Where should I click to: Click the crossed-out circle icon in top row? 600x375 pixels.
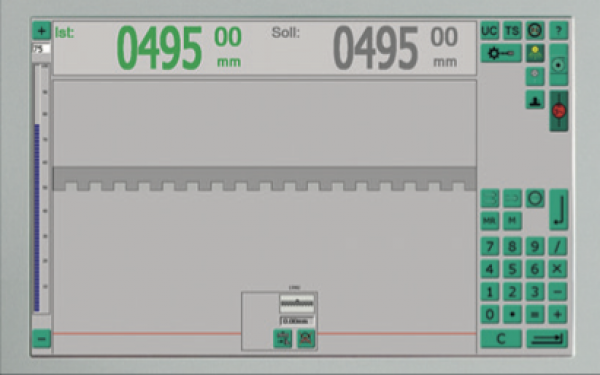tap(535, 31)
